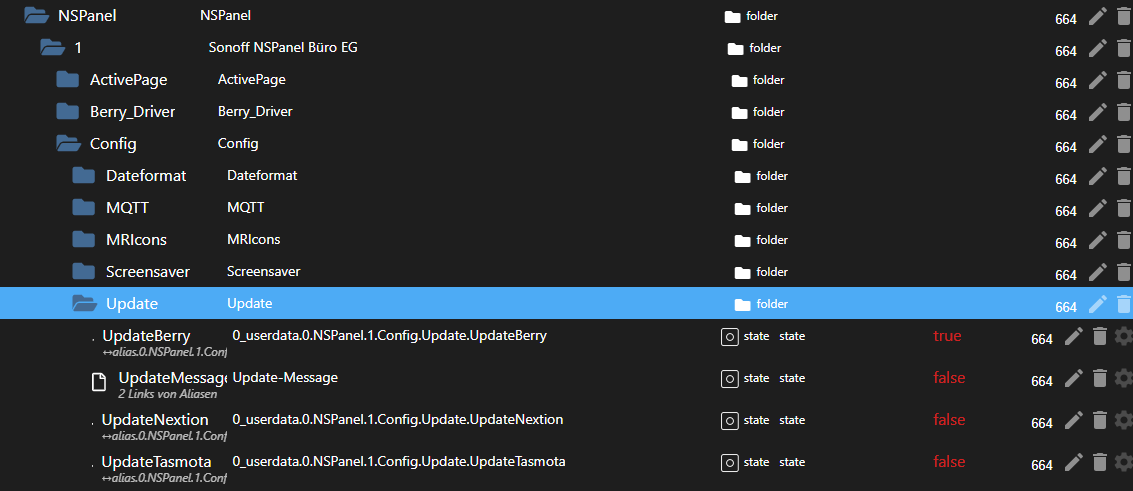Image resolution: width=1133 pixels, height=491 pixels.
Task: Delete the UpdateTasmota state
Action: coord(1099,462)
